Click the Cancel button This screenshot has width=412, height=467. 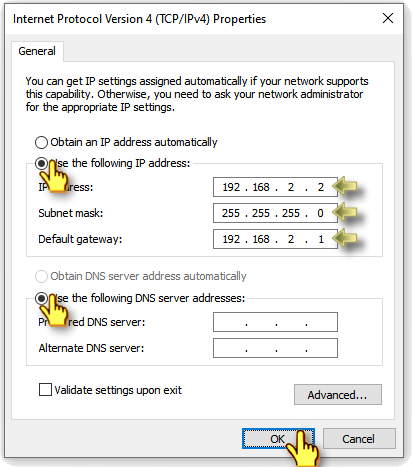tap(359, 439)
